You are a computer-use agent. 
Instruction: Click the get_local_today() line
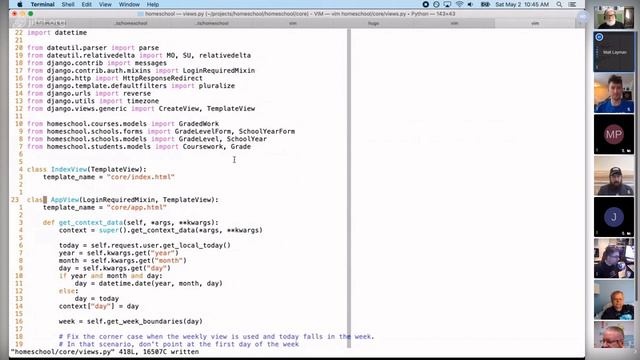(x=145, y=245)
